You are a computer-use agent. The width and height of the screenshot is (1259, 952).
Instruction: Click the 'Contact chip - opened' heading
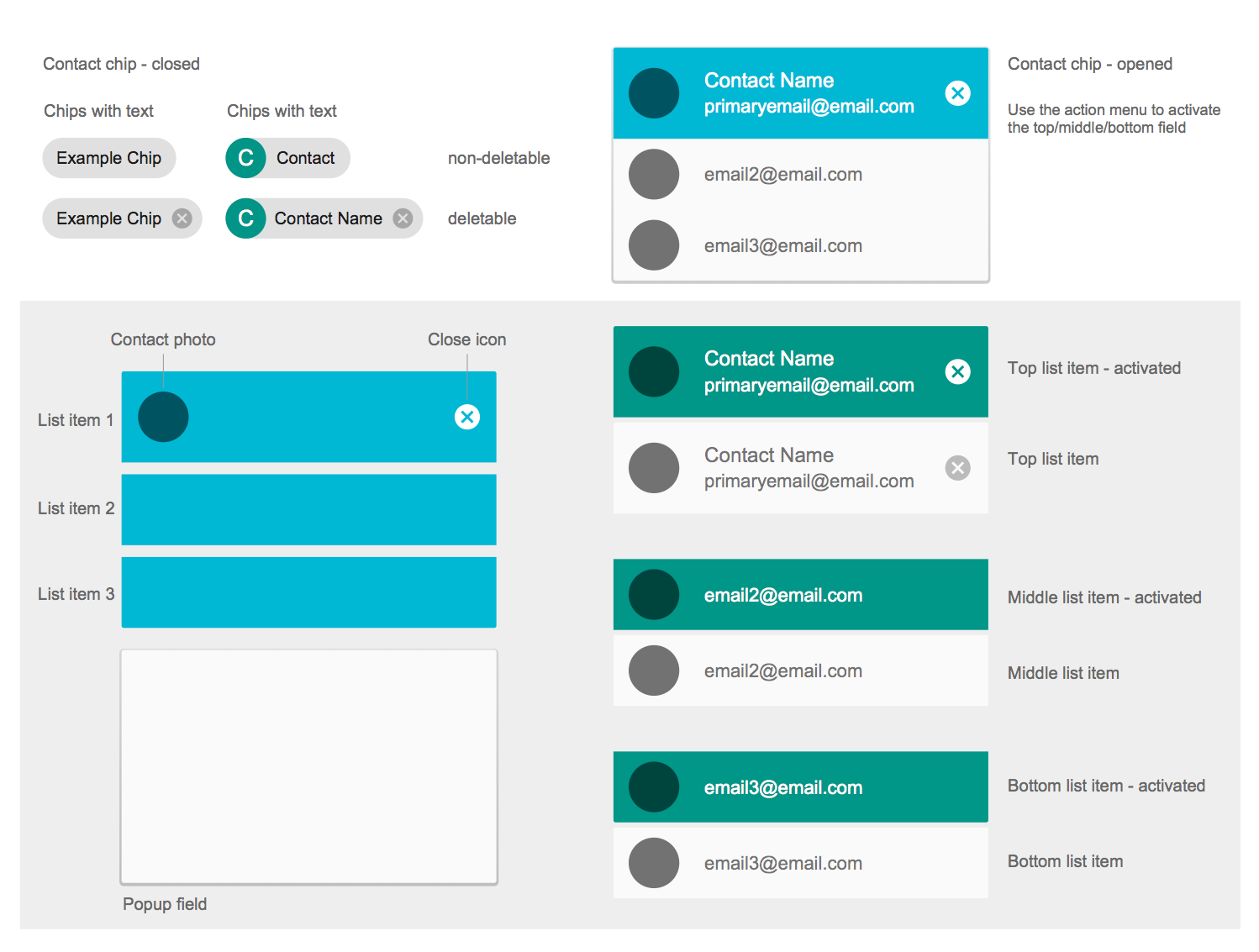pyautogui.click(x=1090, y=64)
